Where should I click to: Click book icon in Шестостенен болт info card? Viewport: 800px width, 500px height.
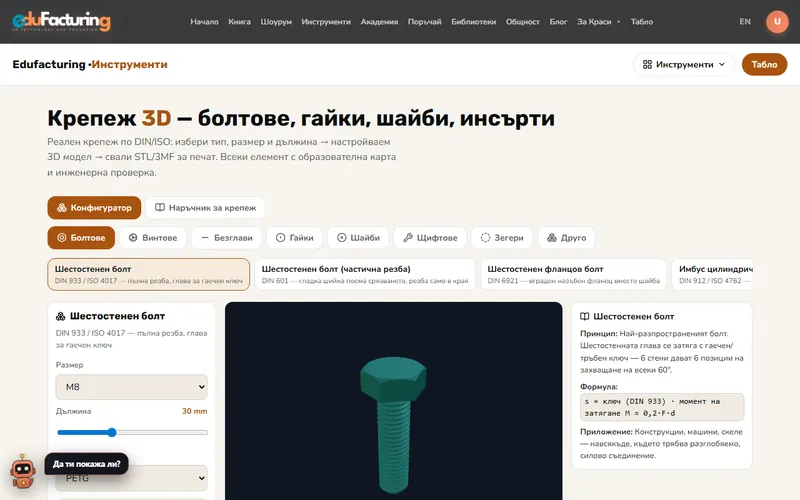coord(585,316)
